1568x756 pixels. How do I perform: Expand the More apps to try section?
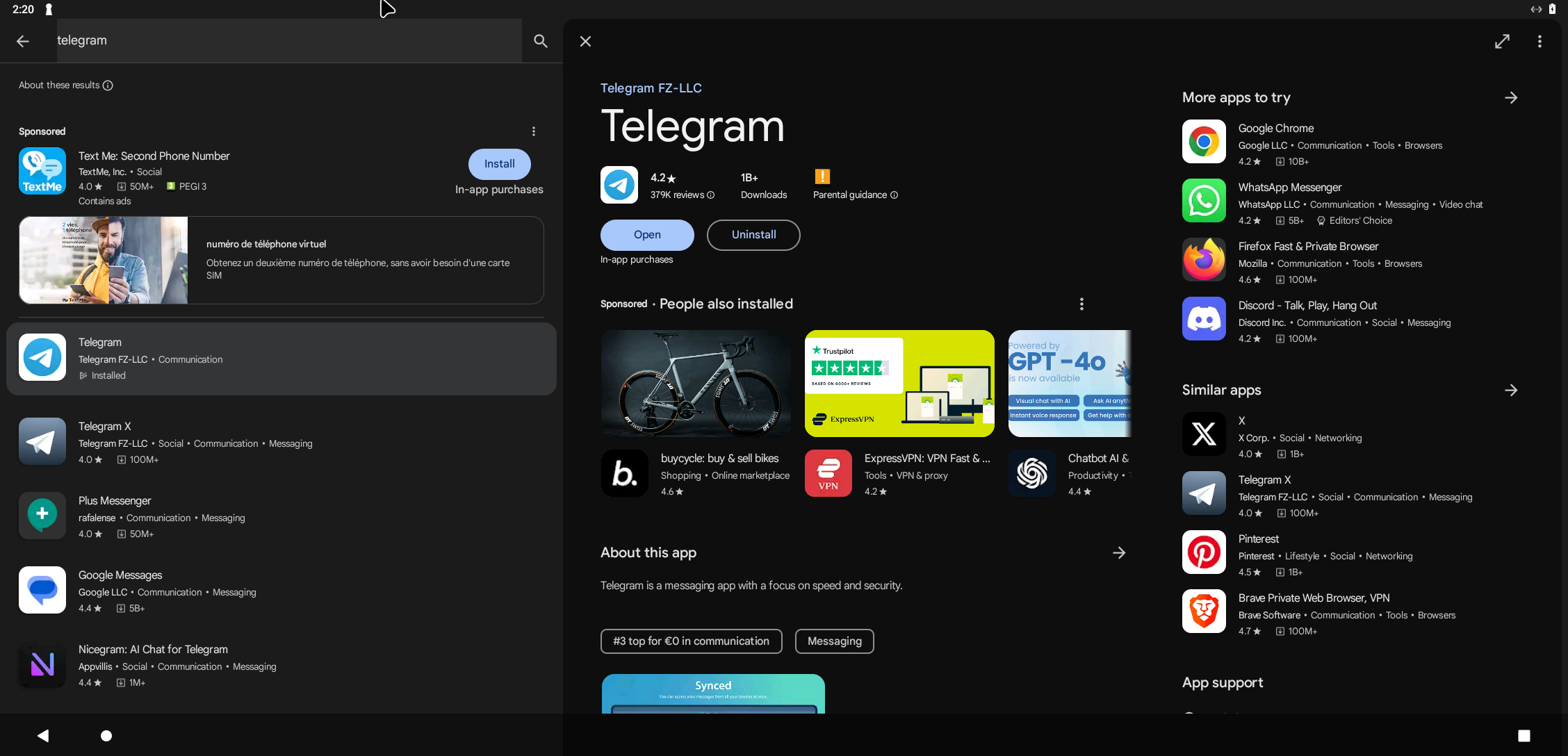point(1511,97)
